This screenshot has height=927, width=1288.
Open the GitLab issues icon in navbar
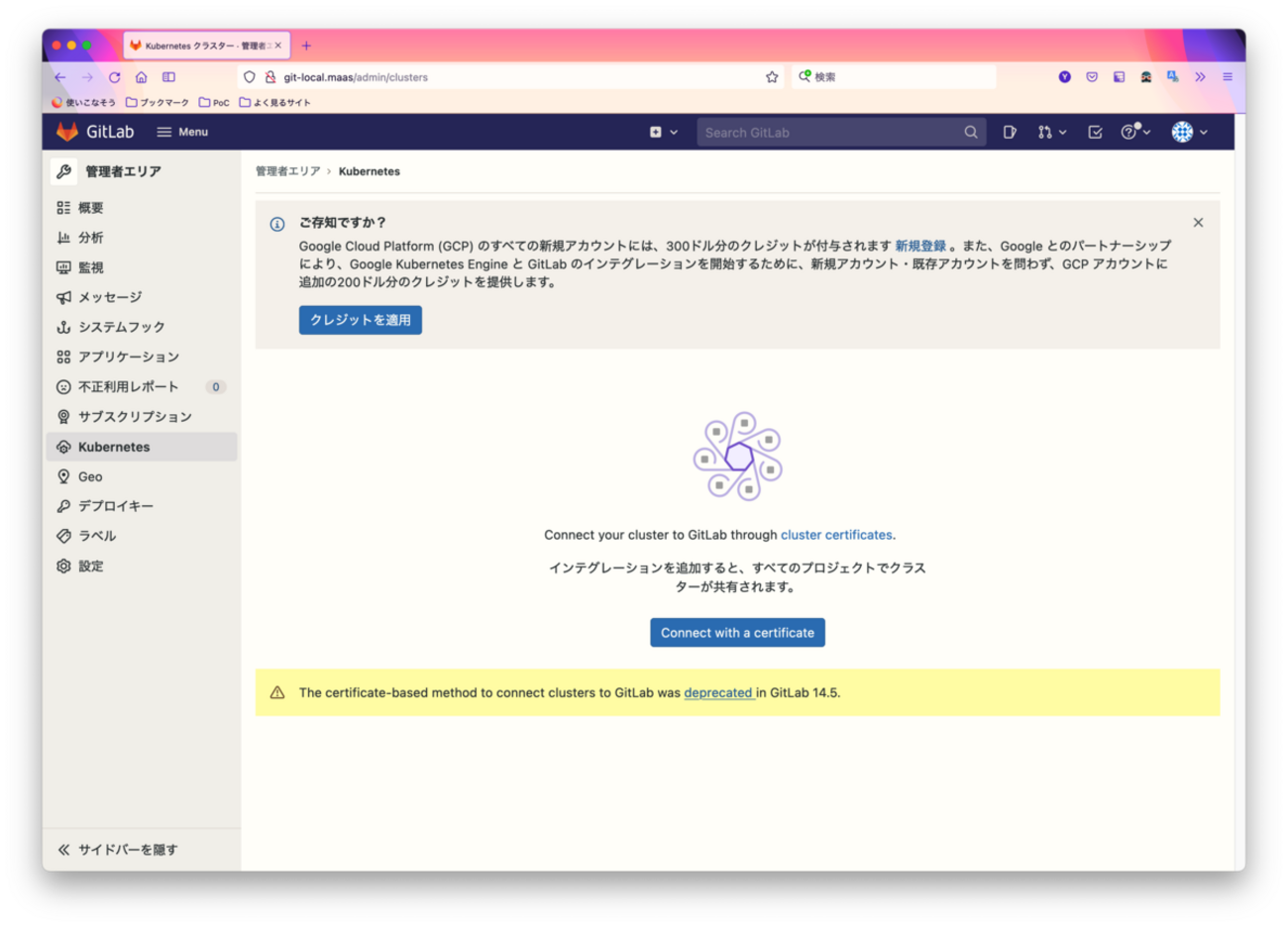[x=1010, y=132]
